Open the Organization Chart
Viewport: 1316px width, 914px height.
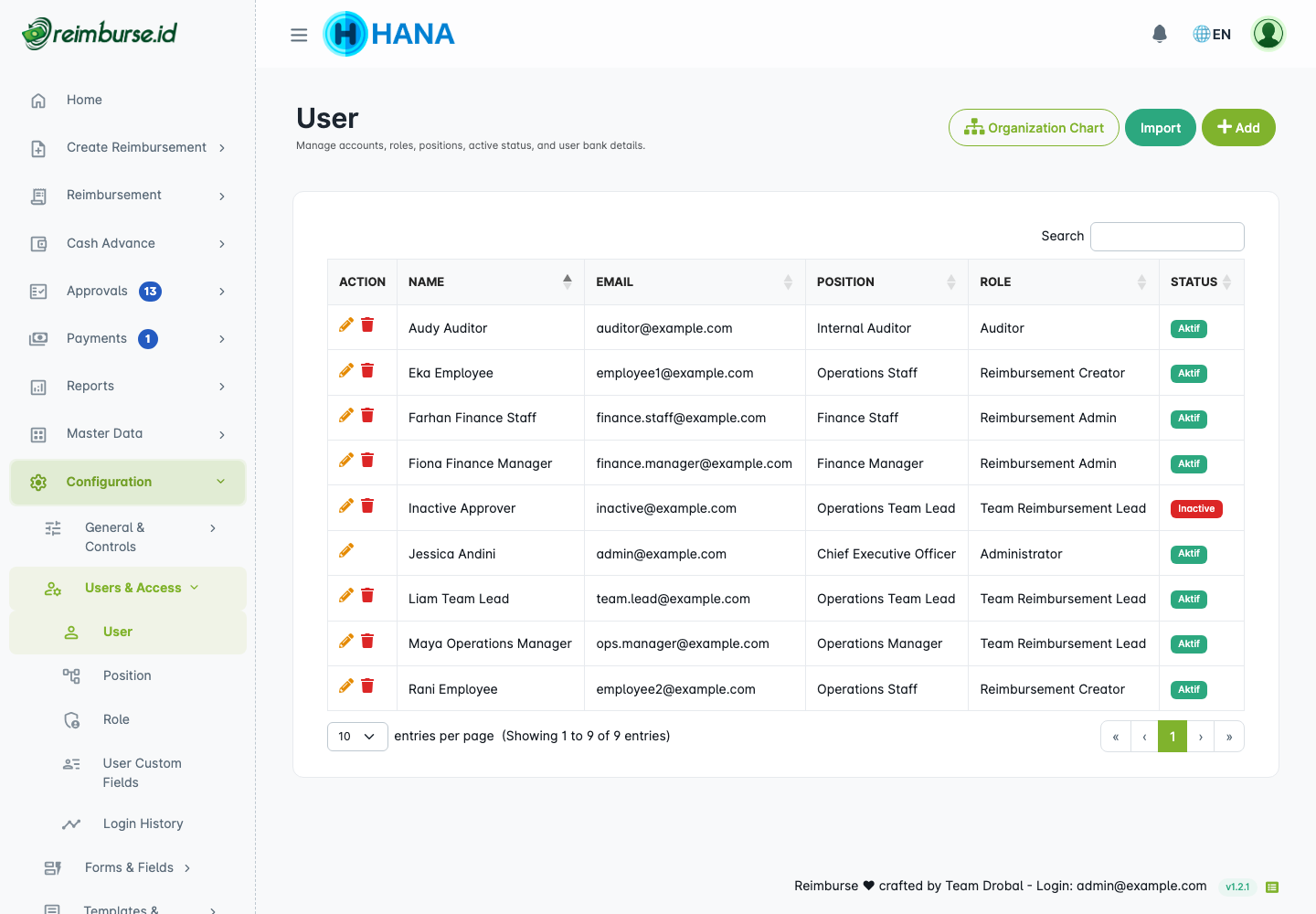1034,128
